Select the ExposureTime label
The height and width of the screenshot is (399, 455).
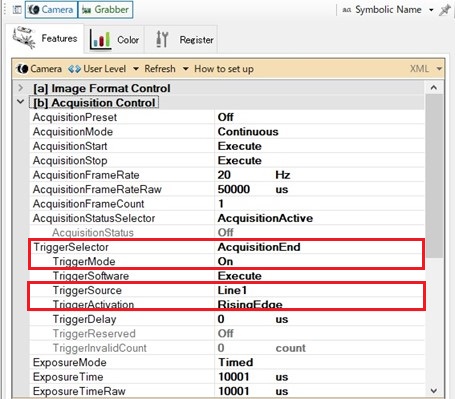coord(68,377)
